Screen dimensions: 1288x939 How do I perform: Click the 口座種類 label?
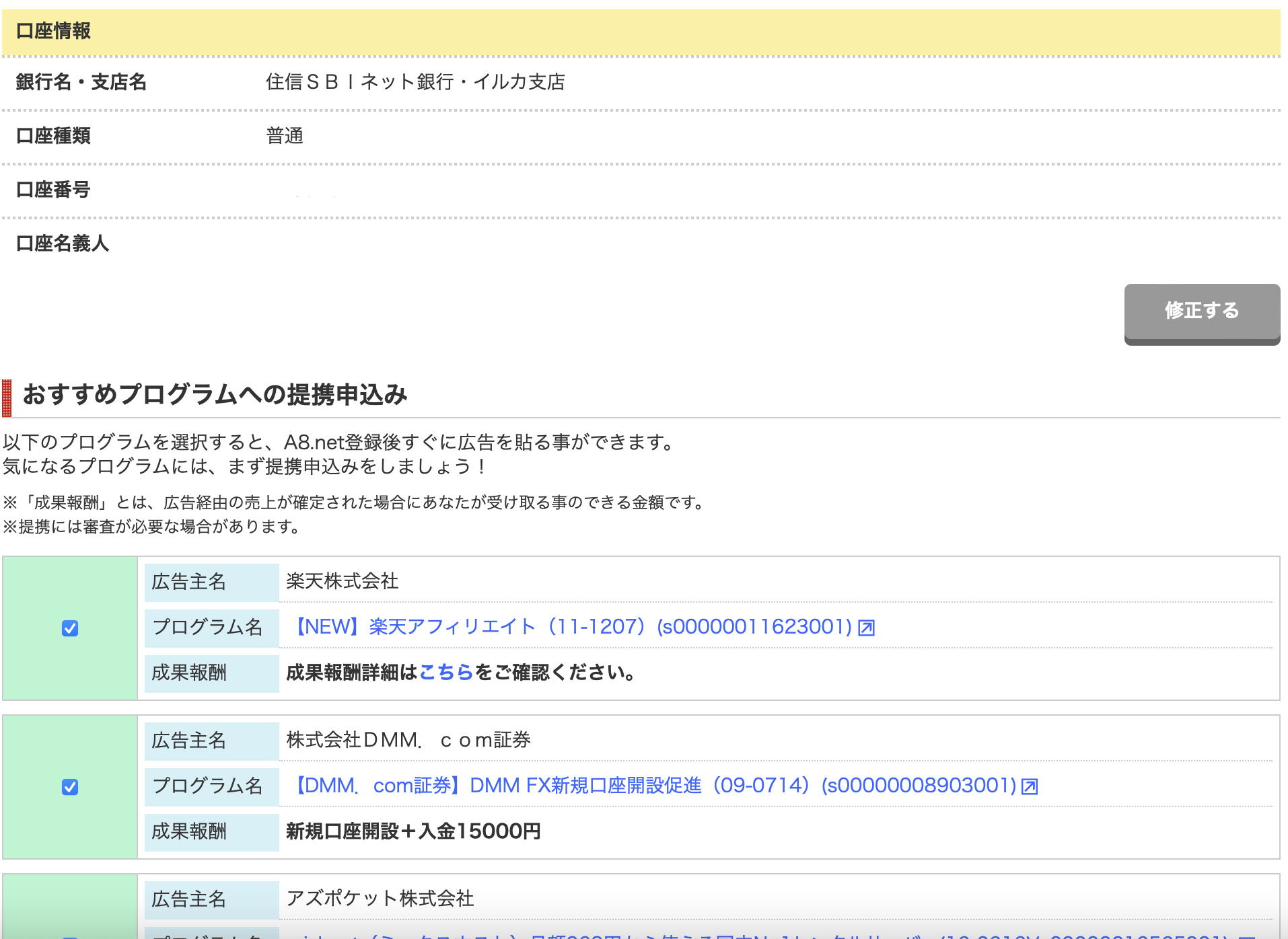pos(53,136)
